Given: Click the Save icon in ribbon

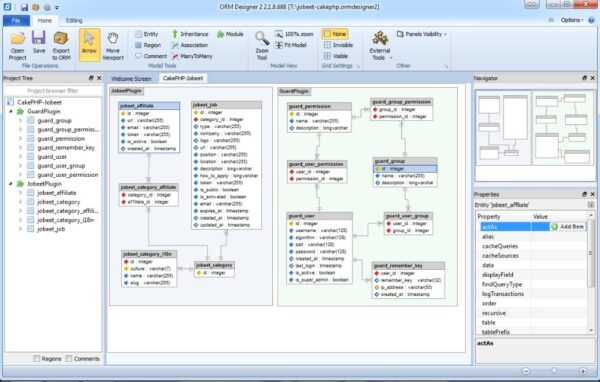Looking at the screenshot, I should [x=39, y=38].
